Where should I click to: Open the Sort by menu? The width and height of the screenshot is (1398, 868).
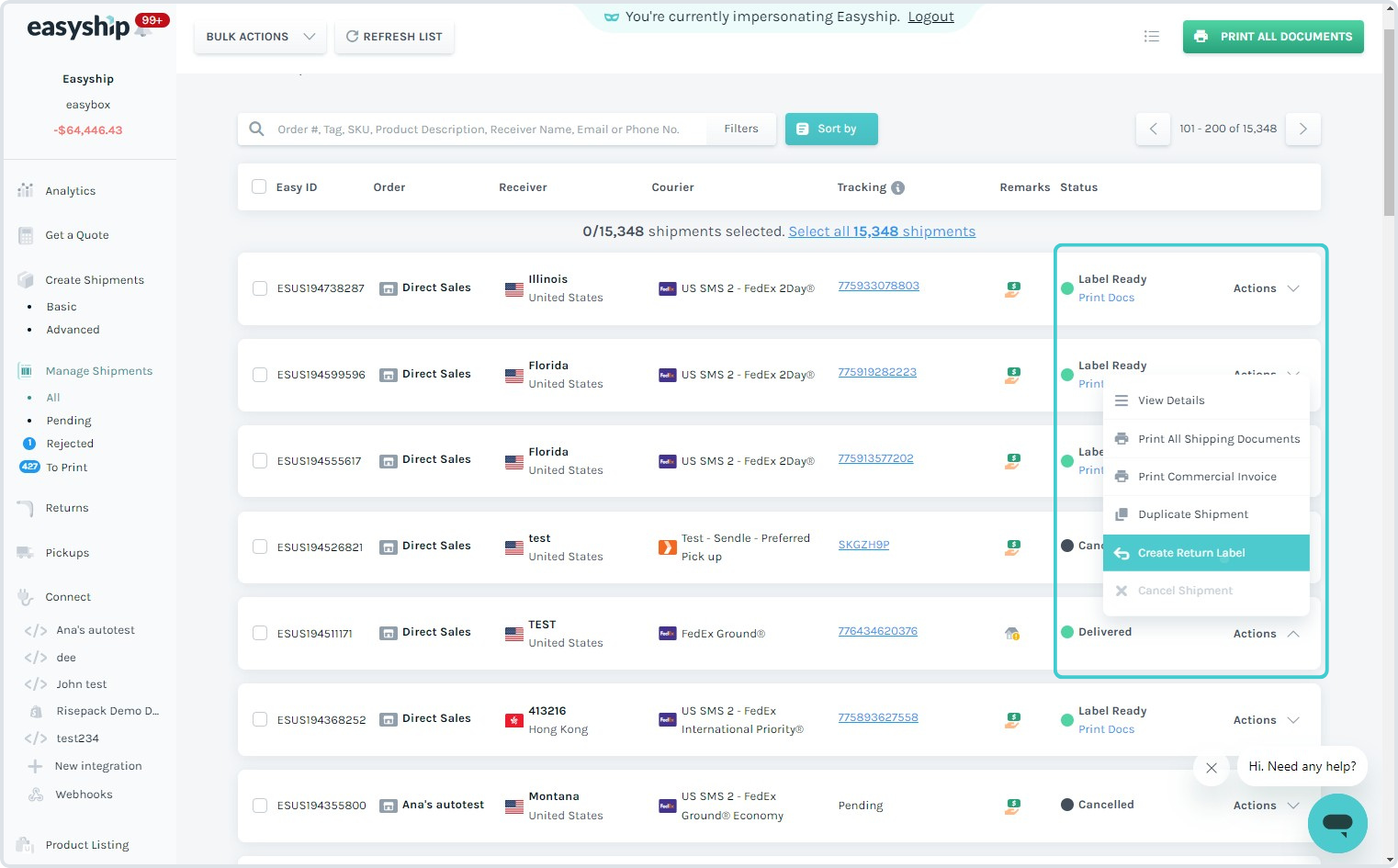click(x=830, y=130)
